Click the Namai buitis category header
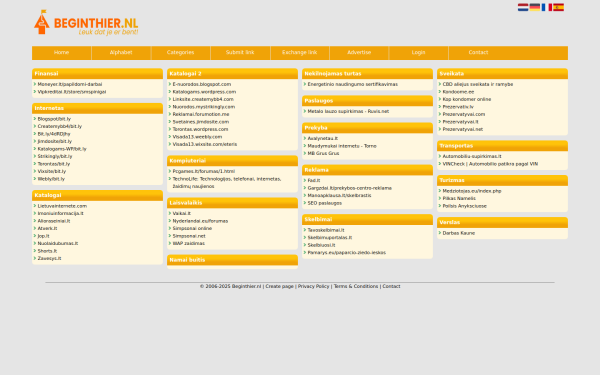600x375 pixels. point(232,260)
